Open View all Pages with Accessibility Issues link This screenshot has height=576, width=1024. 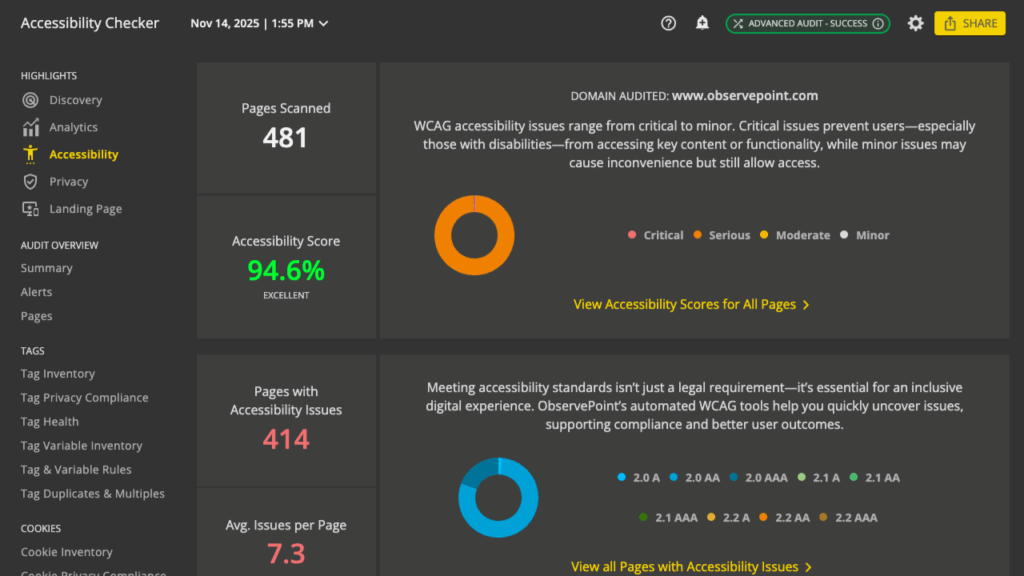point(691,566)
